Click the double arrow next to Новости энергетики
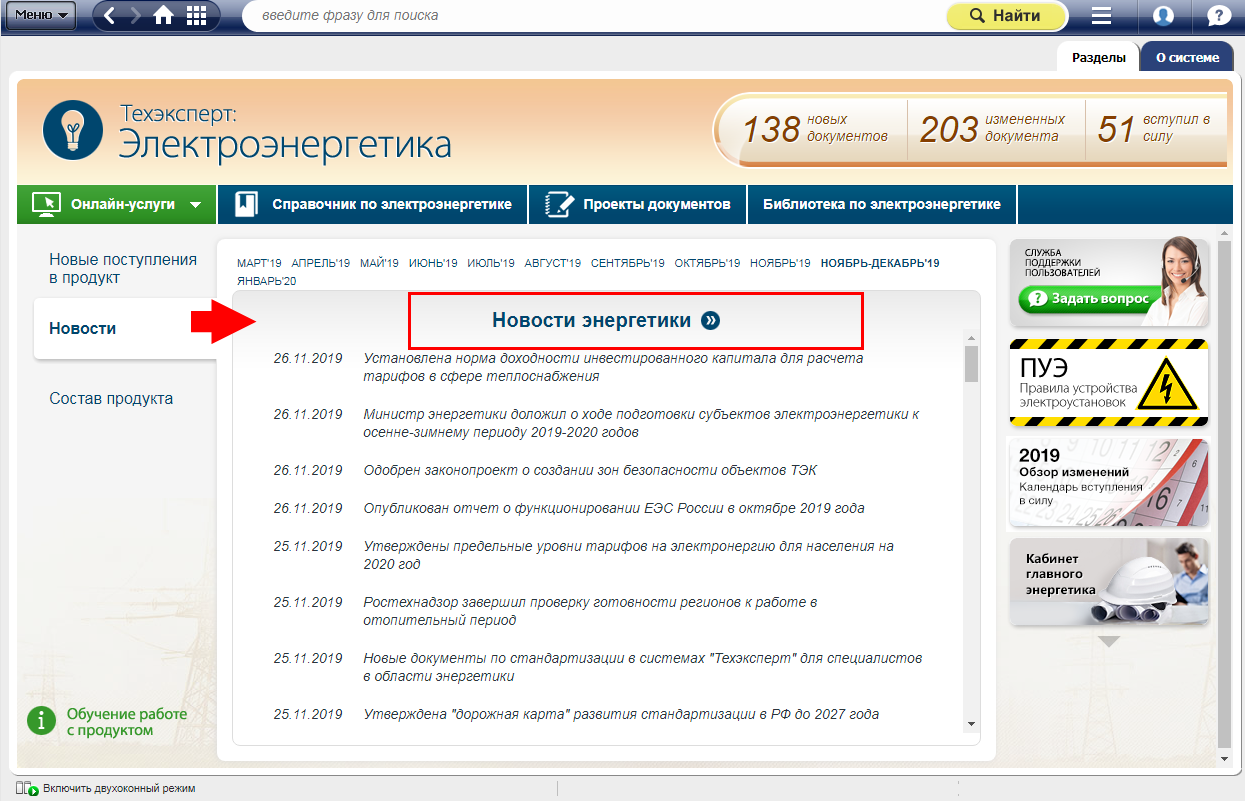This screenshot has height=801, width=1245. [710, 321]
